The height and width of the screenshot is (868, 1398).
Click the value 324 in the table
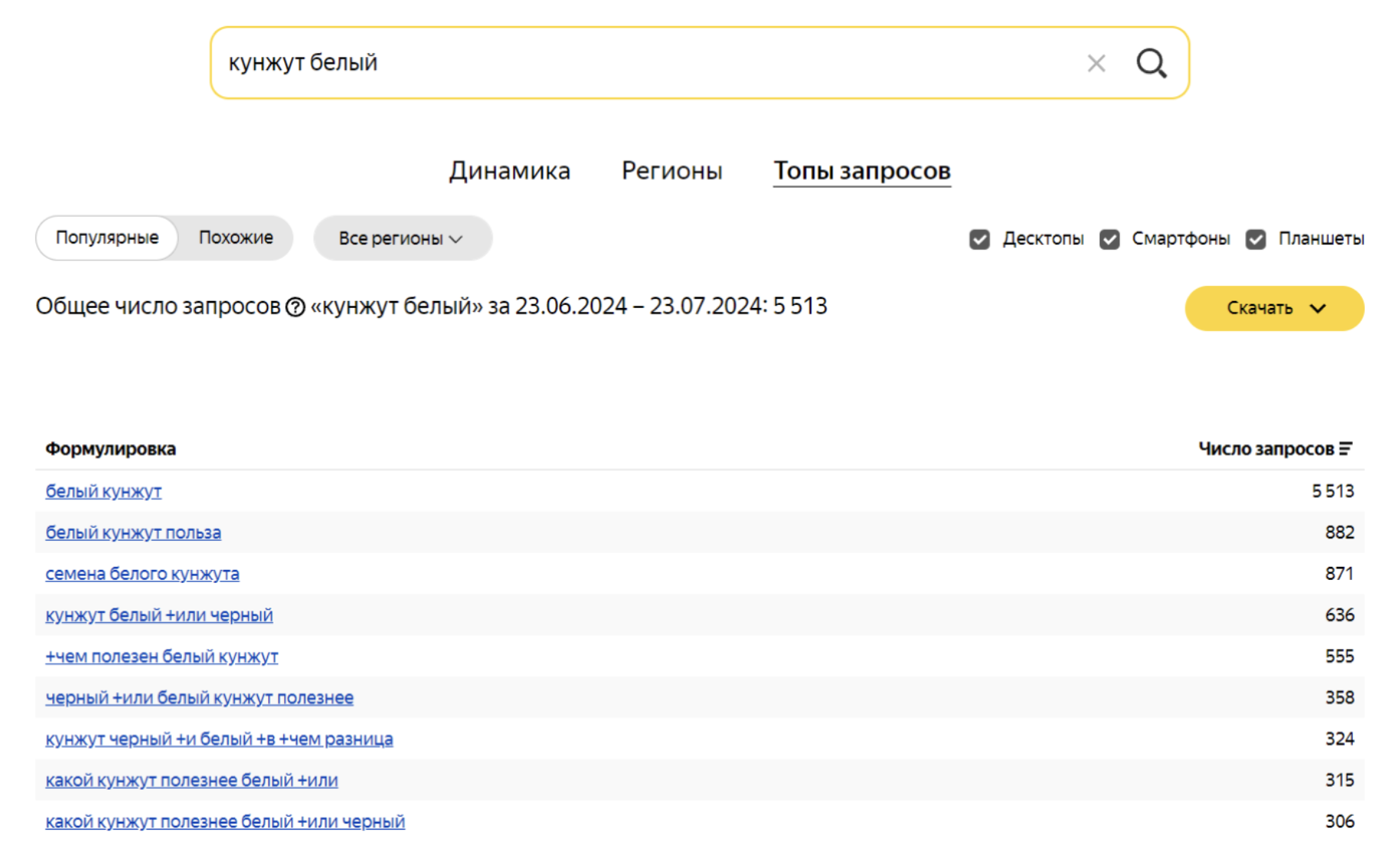point(1340,739)
